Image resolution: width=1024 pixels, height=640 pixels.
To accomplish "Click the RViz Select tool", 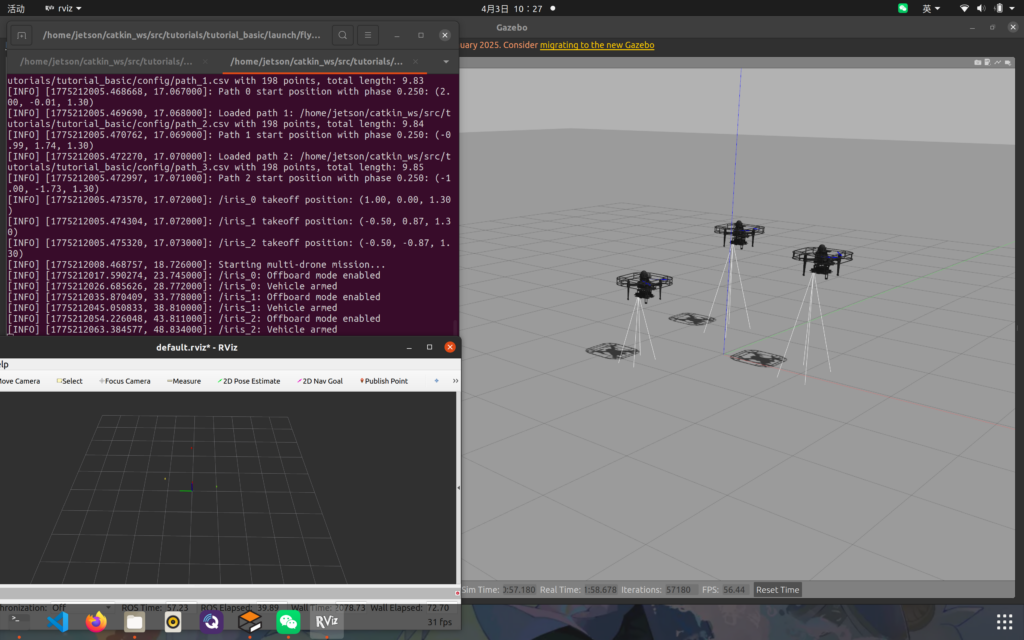I will 70,381.
